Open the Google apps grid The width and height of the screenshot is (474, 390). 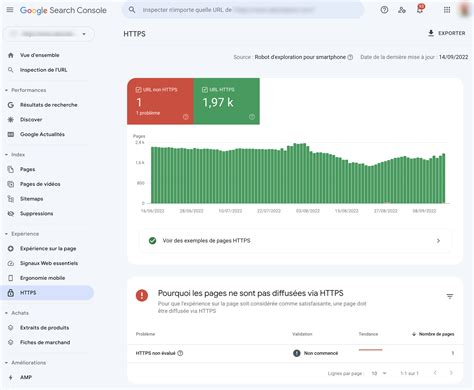click(x=447, y=10)
